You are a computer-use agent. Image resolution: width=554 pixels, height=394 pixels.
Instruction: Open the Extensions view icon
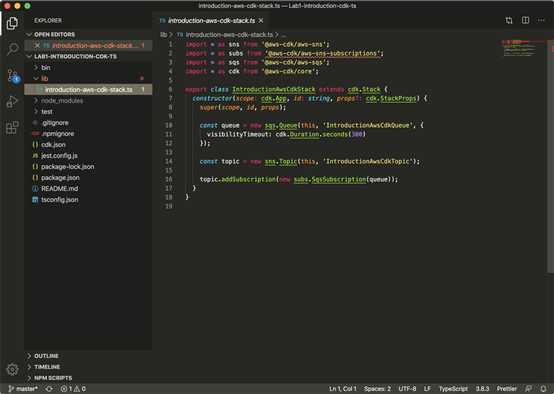(12, 128)
